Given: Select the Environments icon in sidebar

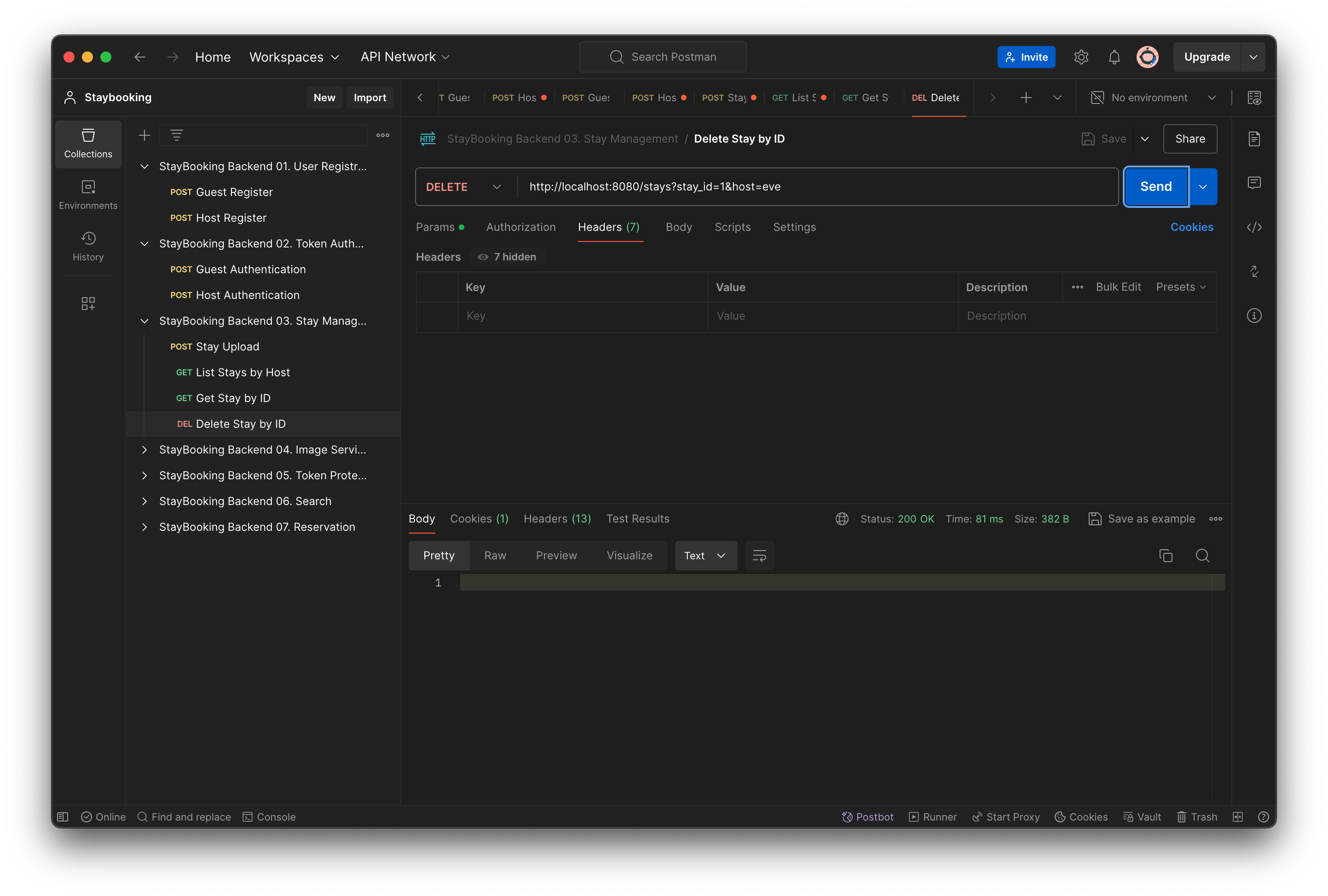Looking at the screenshot, I should (88, 194).
